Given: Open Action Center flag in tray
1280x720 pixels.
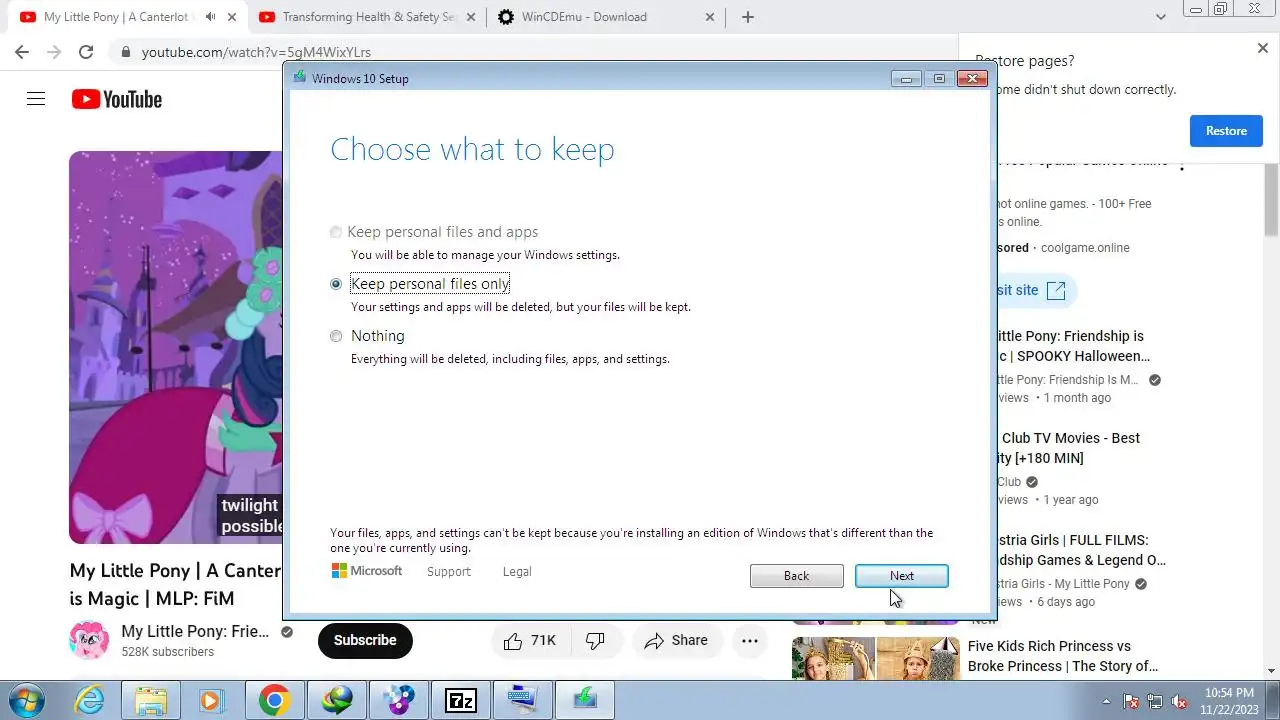Looking at the screenshot, I should pos(1131,701).
